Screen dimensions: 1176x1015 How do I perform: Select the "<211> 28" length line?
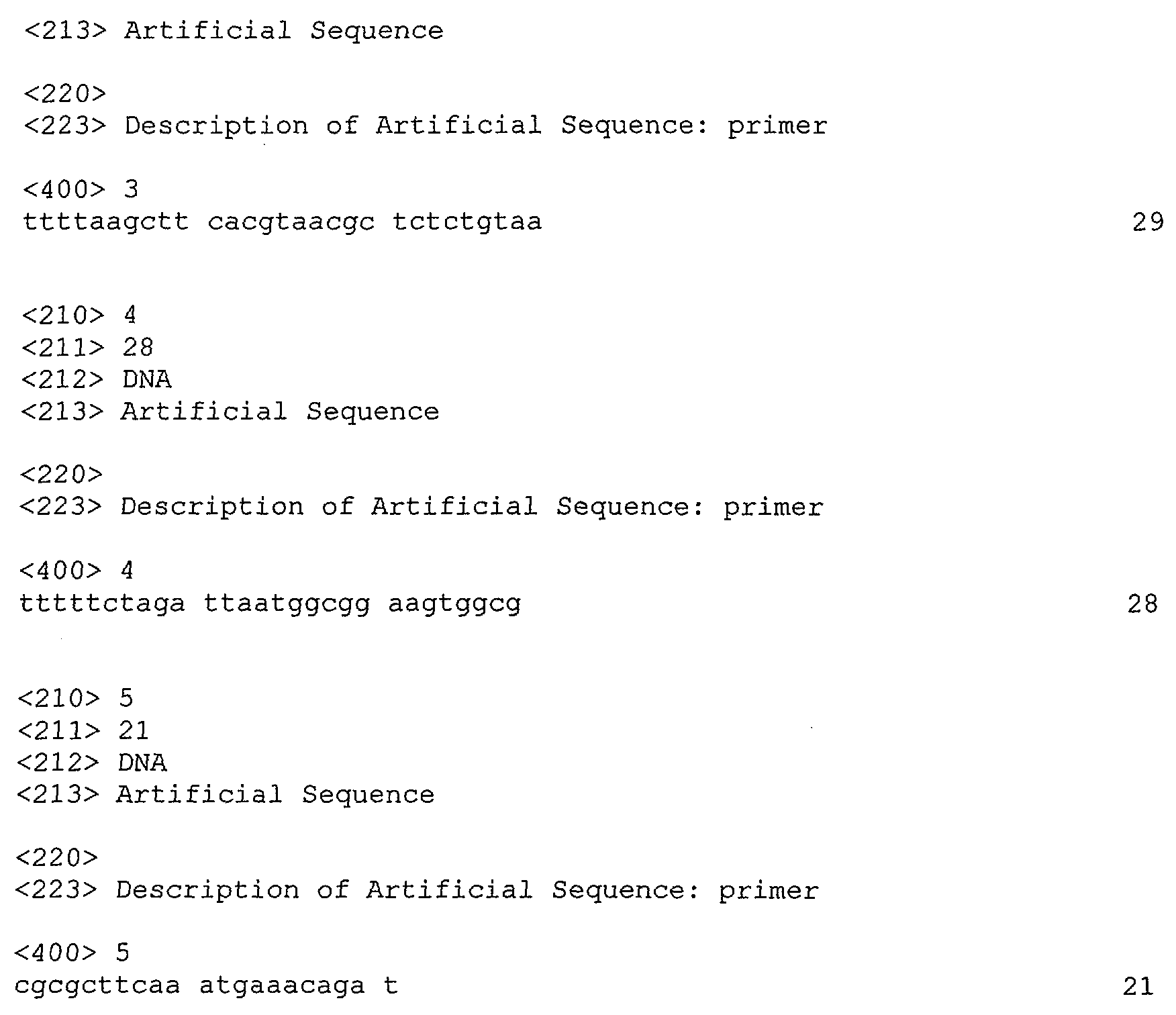click(87, 347)
